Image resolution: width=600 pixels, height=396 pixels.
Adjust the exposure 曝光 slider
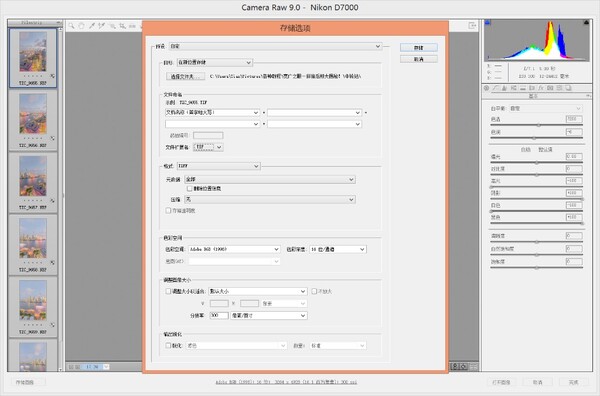(x=536, y=163)
